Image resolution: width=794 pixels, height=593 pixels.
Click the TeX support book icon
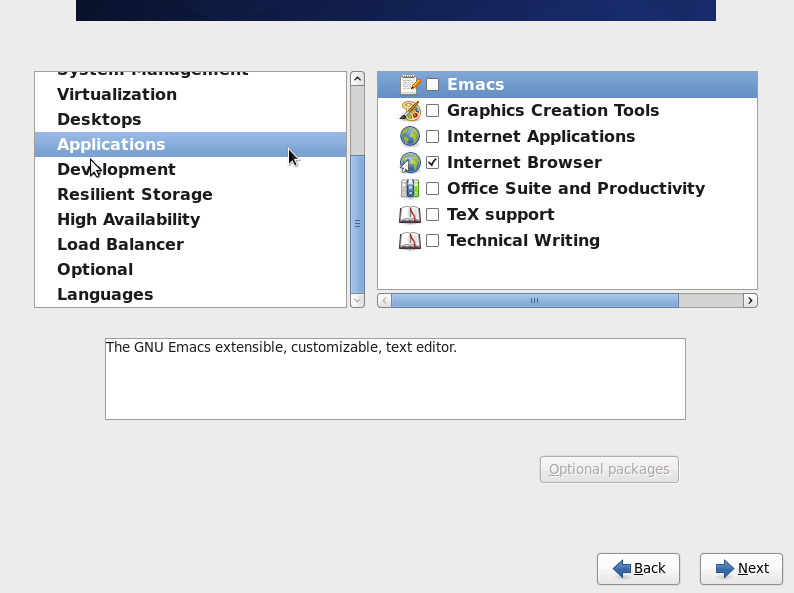[x=410, y=215]
